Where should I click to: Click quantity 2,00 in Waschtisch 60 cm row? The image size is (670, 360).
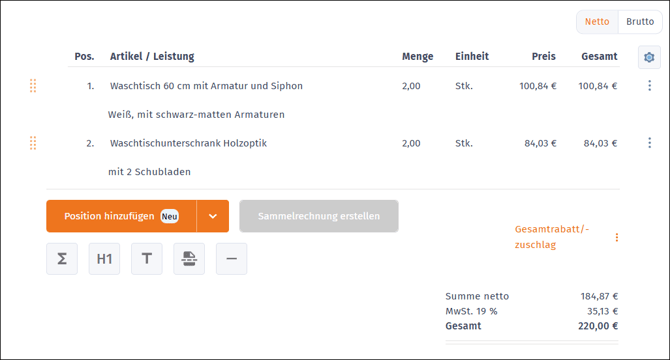point(411,86)
